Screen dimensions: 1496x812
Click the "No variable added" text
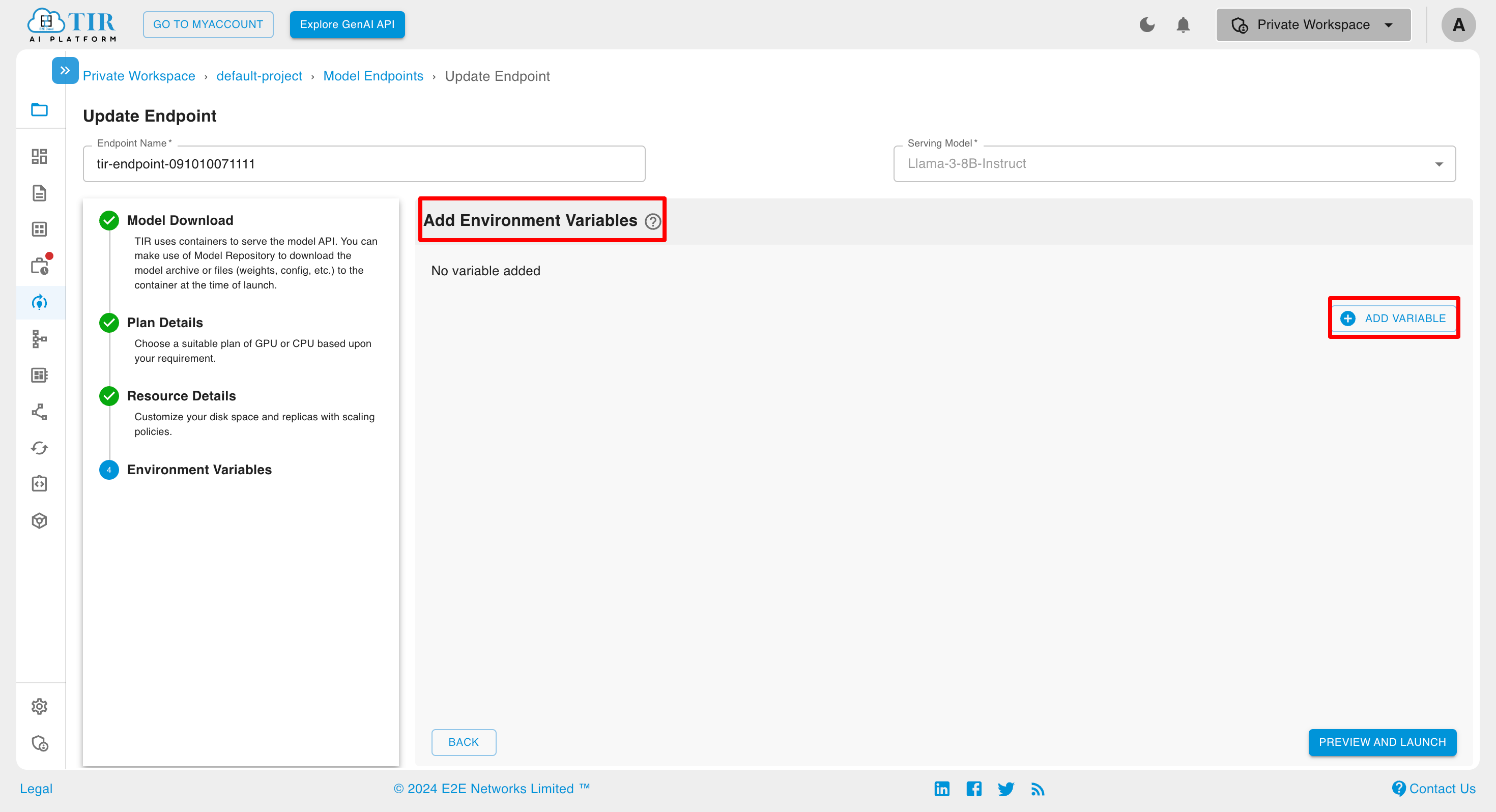tap(485, 271)
